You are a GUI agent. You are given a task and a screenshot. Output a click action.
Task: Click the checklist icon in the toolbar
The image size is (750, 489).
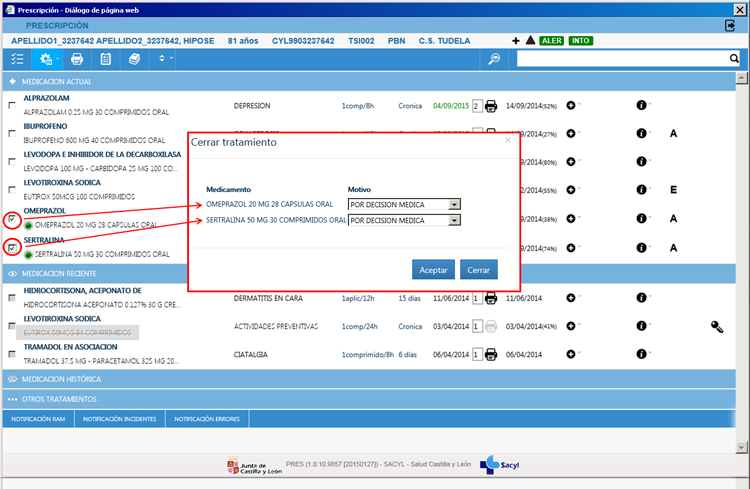(16, 60)
